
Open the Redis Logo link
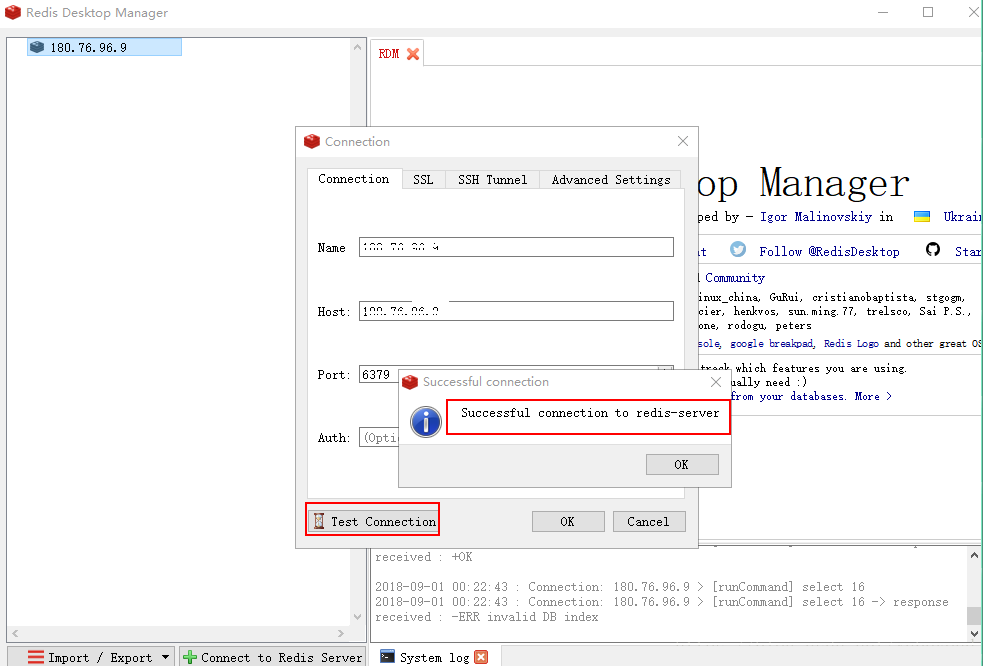pos(851,343)
